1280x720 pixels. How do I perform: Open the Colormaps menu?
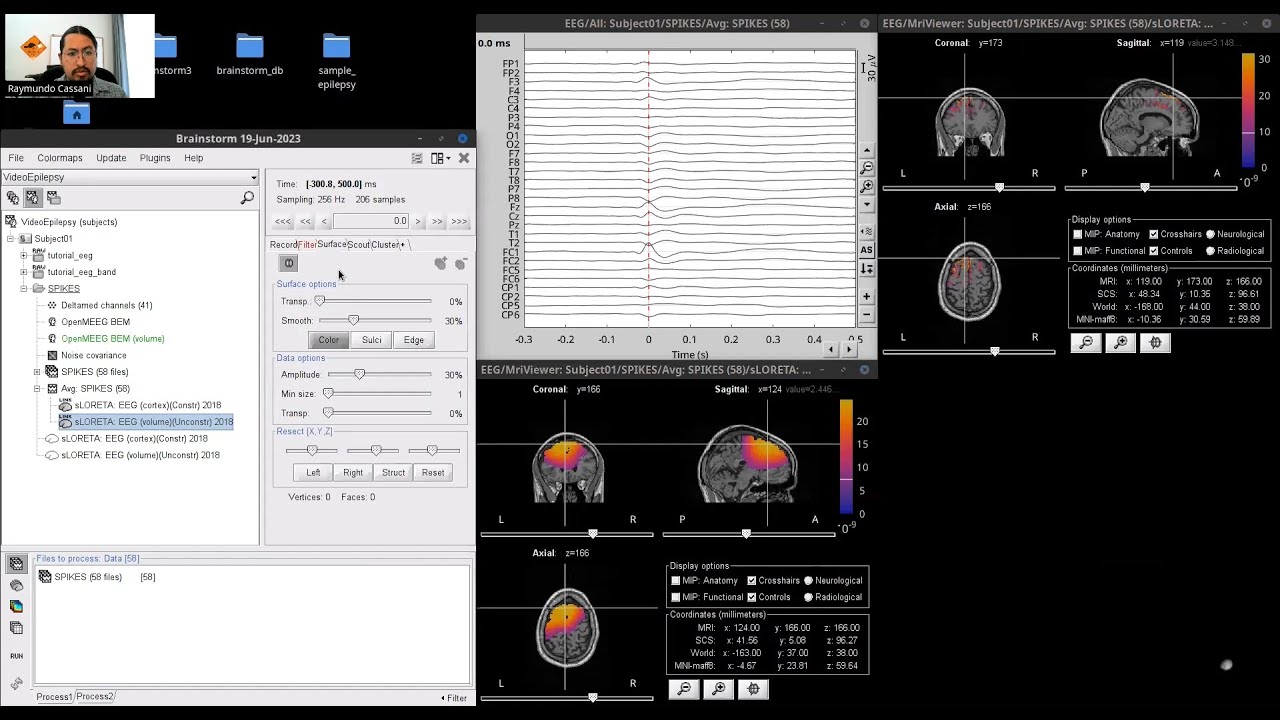point(60,158)
